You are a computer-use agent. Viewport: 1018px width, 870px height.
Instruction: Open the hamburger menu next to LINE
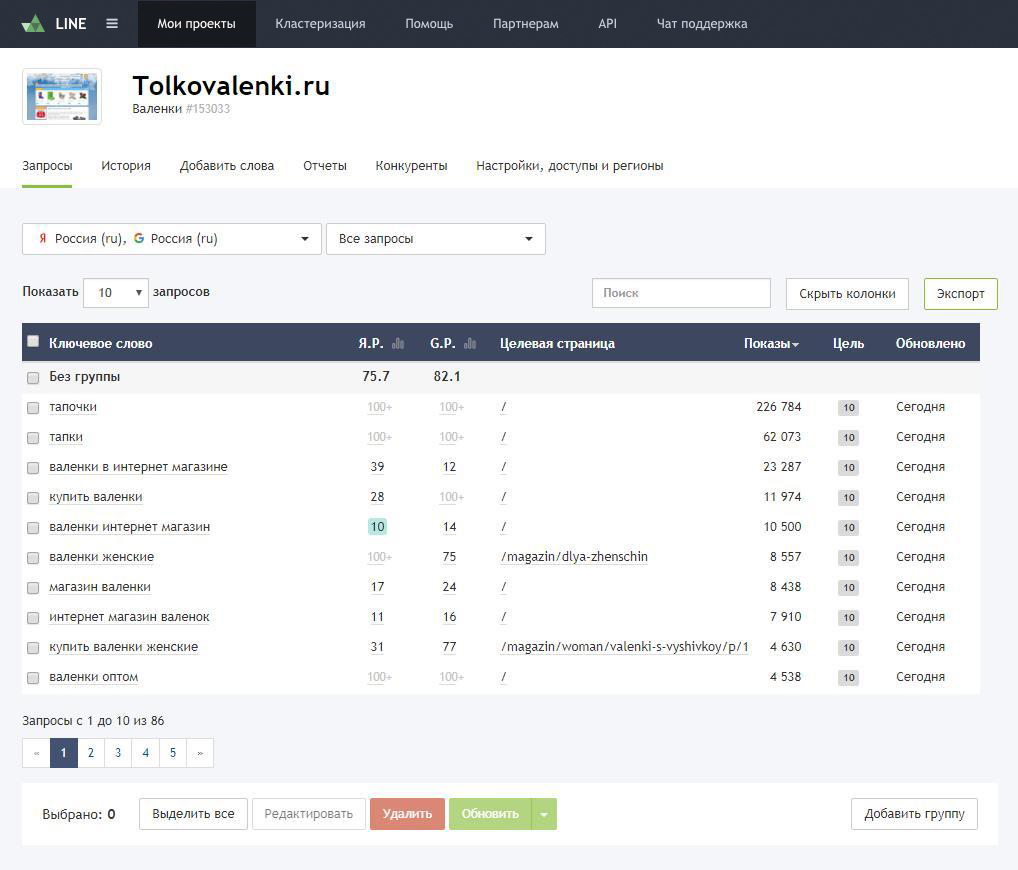click(x=112, y=24)
